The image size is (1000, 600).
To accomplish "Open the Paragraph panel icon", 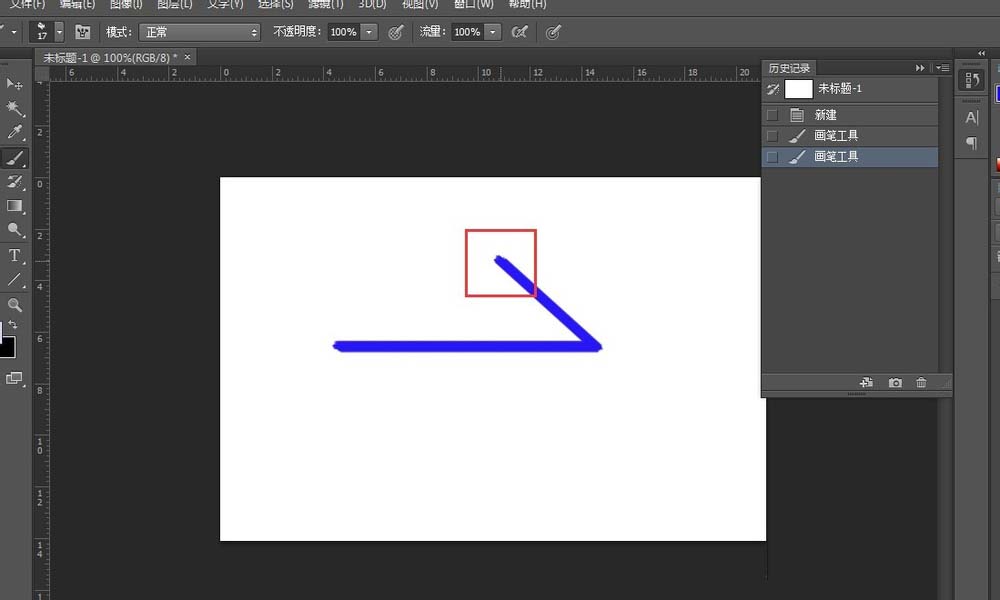I will click(970, 143).
